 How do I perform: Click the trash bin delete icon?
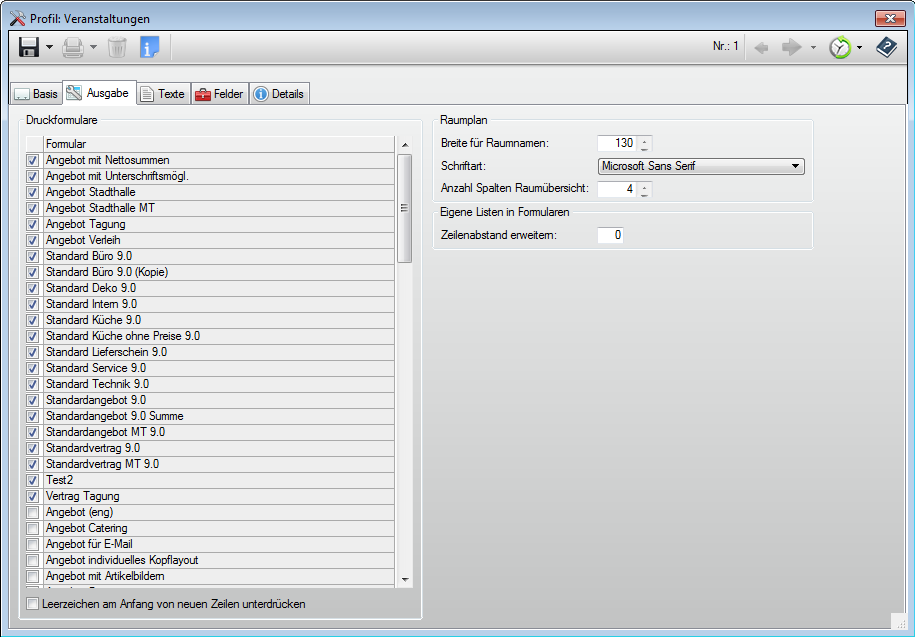point(117,47)
